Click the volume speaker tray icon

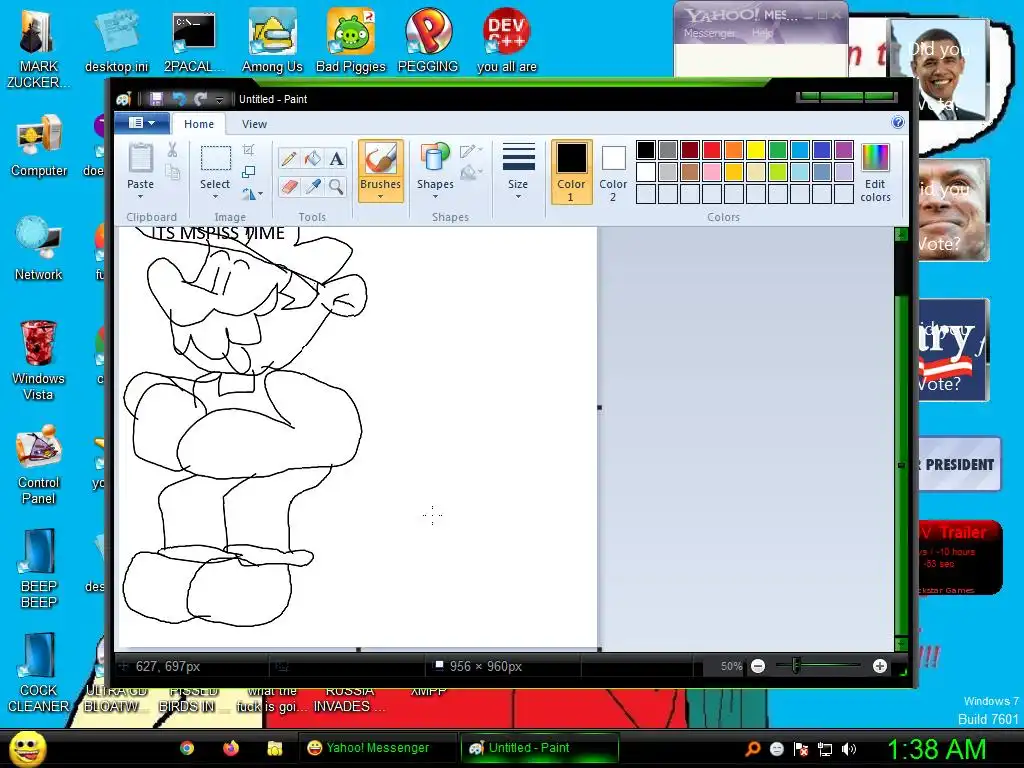coord(848,749)
